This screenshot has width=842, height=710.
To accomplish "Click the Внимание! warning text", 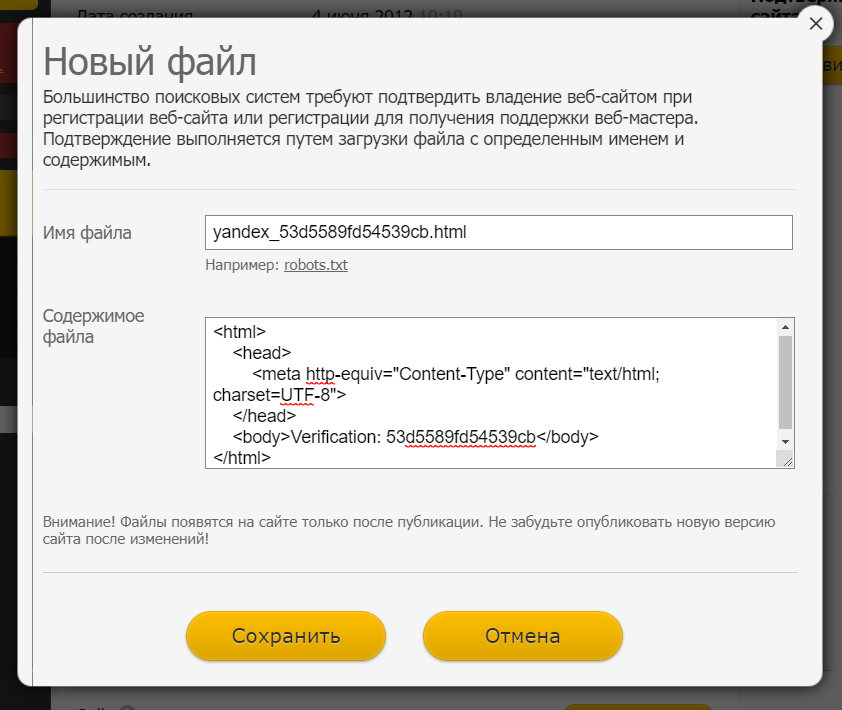I will [x=409, y=530].
